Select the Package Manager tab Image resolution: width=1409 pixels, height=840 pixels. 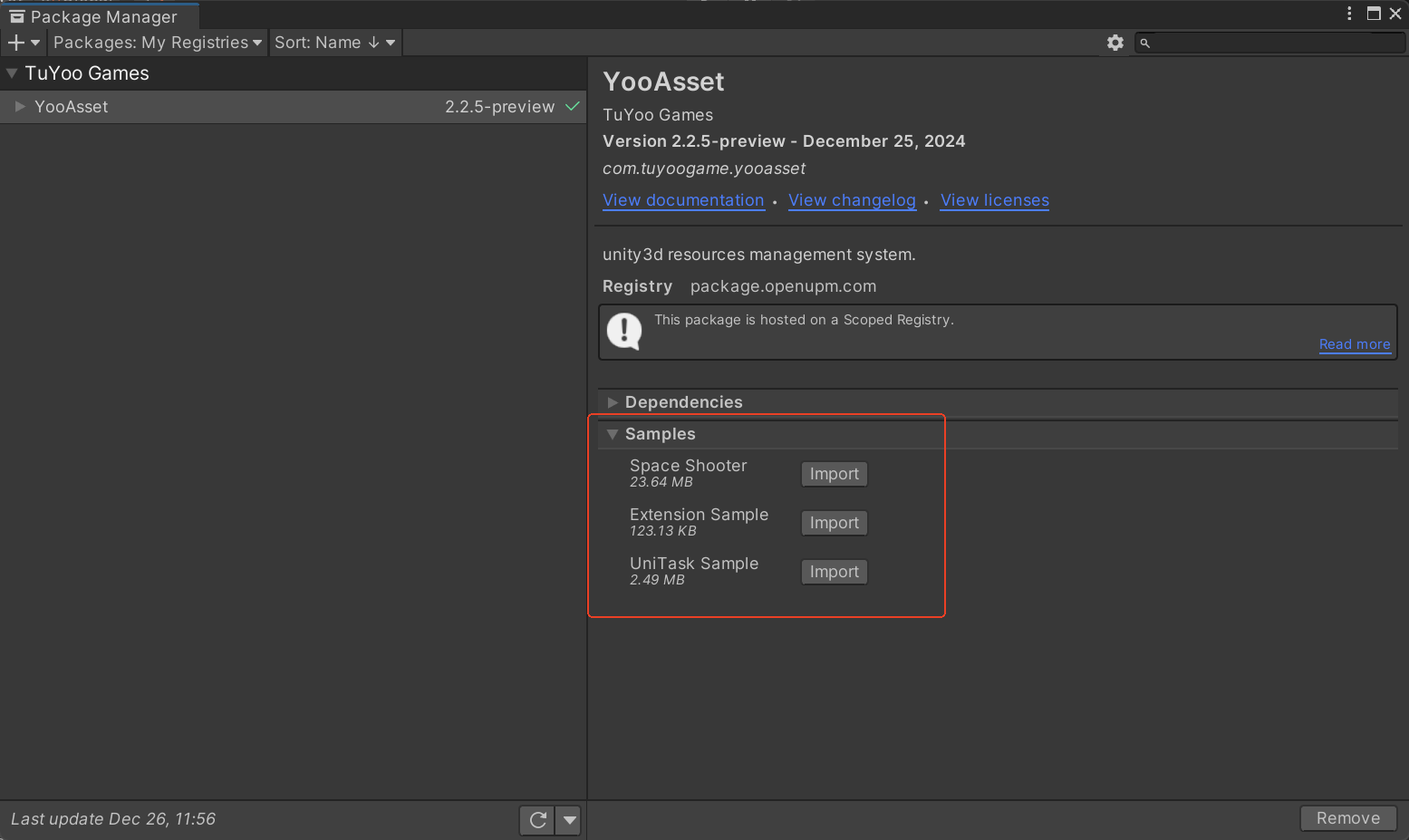(98, 16)
